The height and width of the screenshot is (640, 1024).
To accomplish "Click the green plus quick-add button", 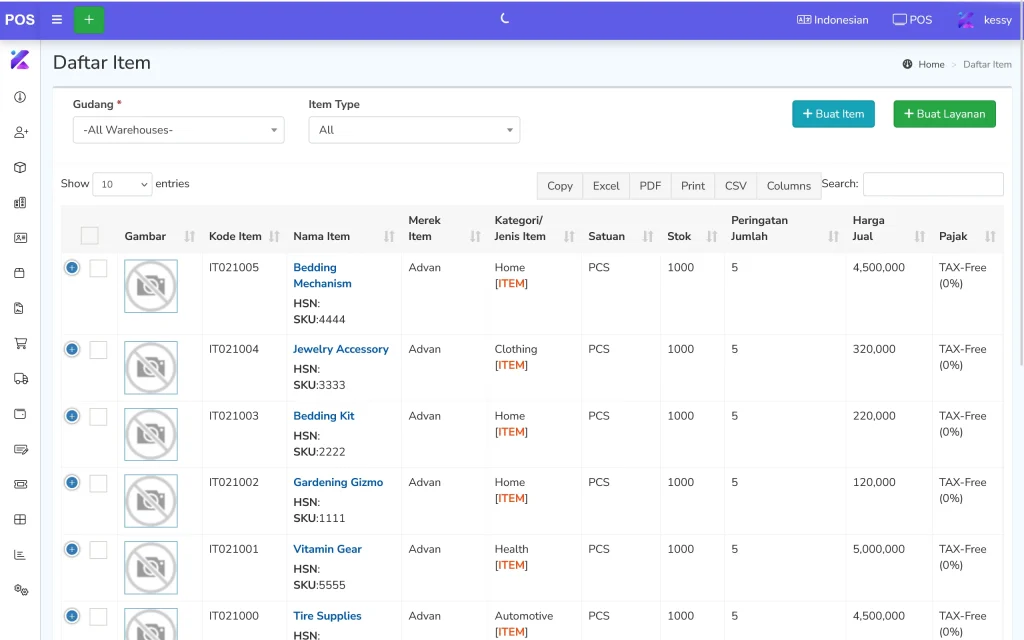I will tap(89, 20).
